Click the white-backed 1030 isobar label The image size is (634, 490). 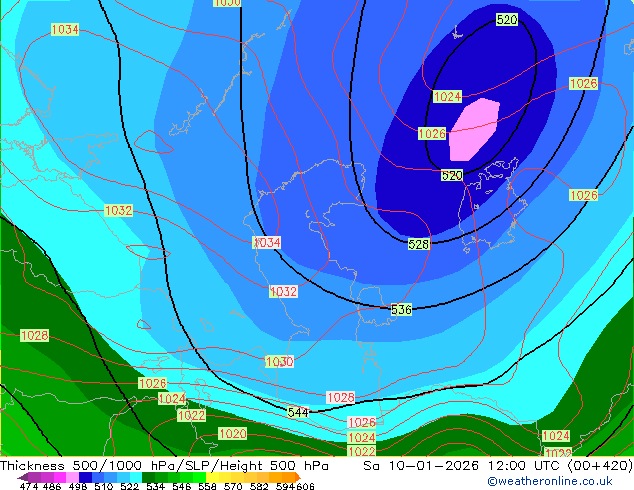[x=279, y=361]
